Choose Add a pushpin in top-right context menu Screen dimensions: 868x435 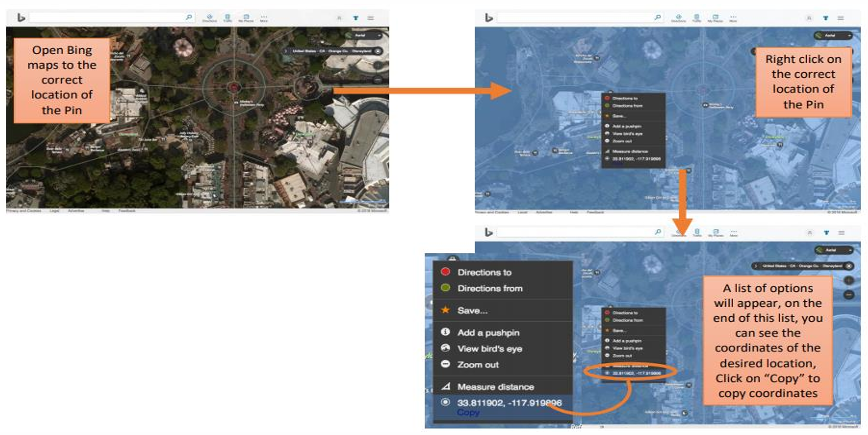[633, 126]
